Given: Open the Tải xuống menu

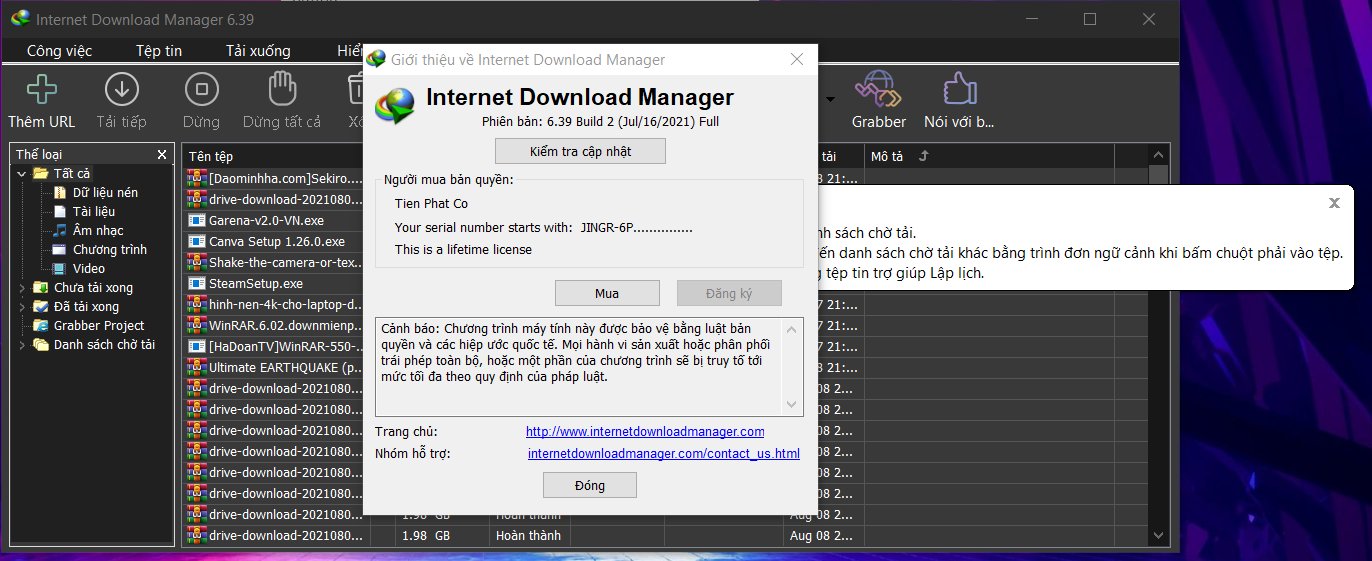Looking at the screenshot, I should [x=258, y=51].
